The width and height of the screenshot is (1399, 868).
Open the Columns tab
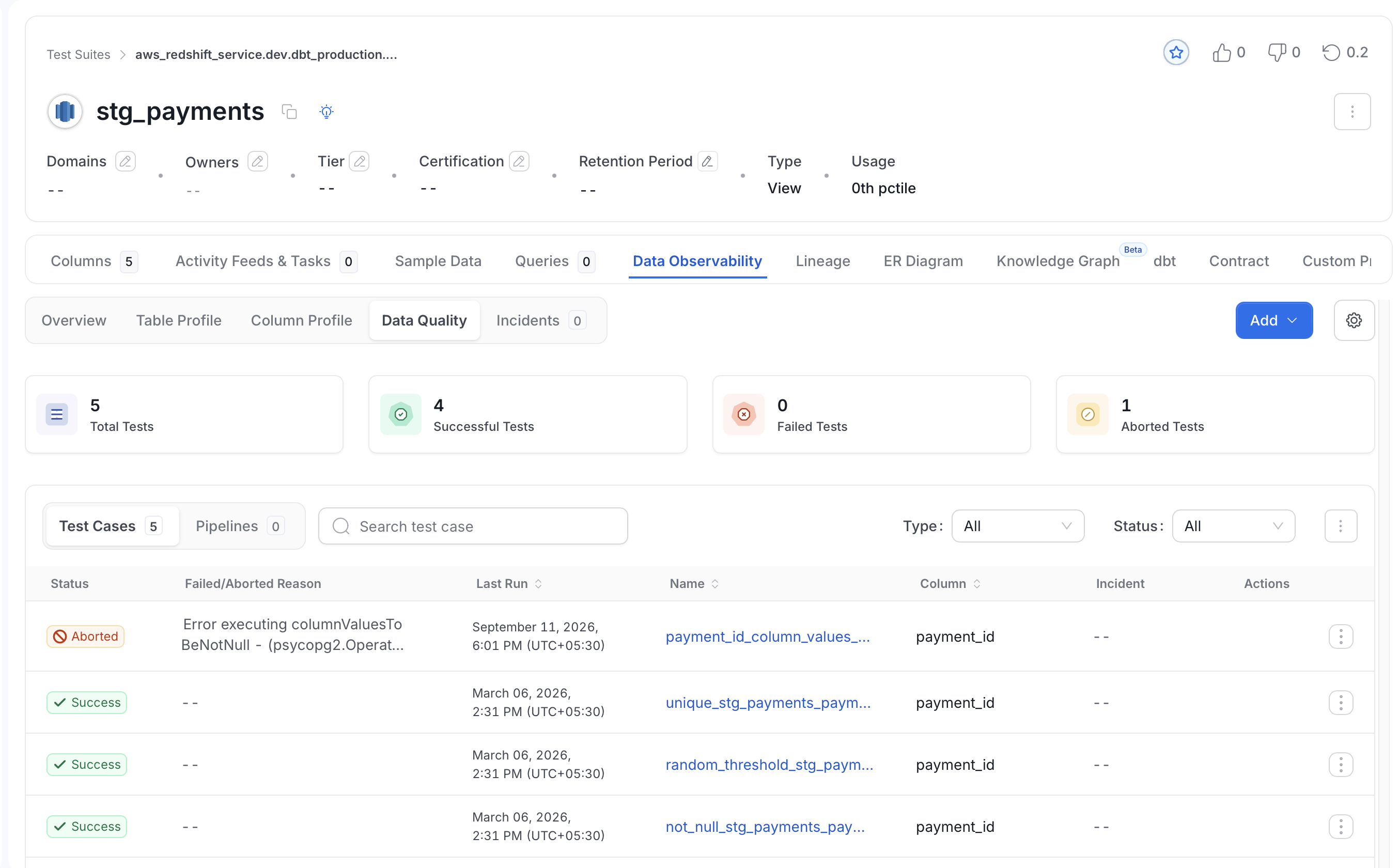pyautogui.click(x=94, y=261)
